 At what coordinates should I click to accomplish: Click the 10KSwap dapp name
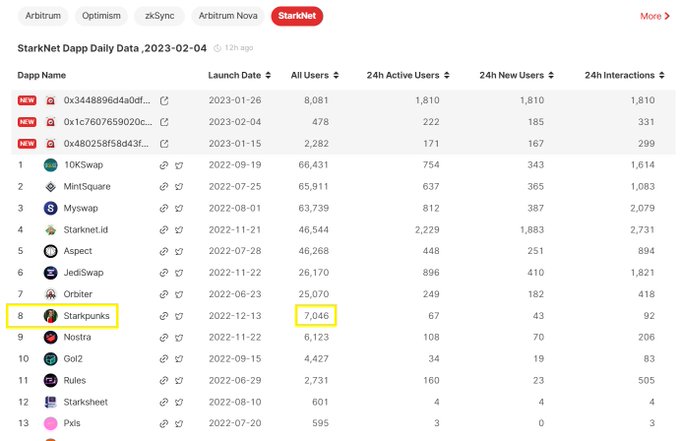coord(83,165)
